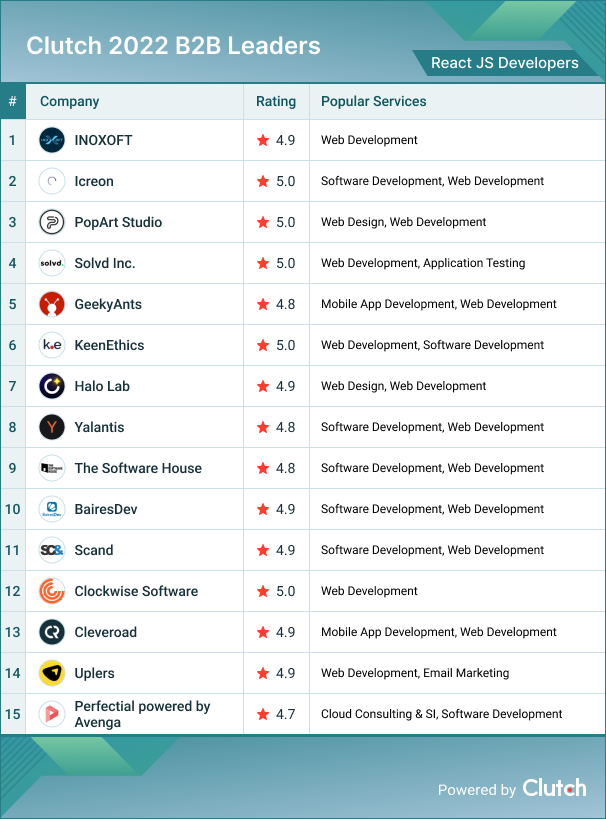Click the Scand company name
Viewport: 606px width, 819px height.
point(94,550)
